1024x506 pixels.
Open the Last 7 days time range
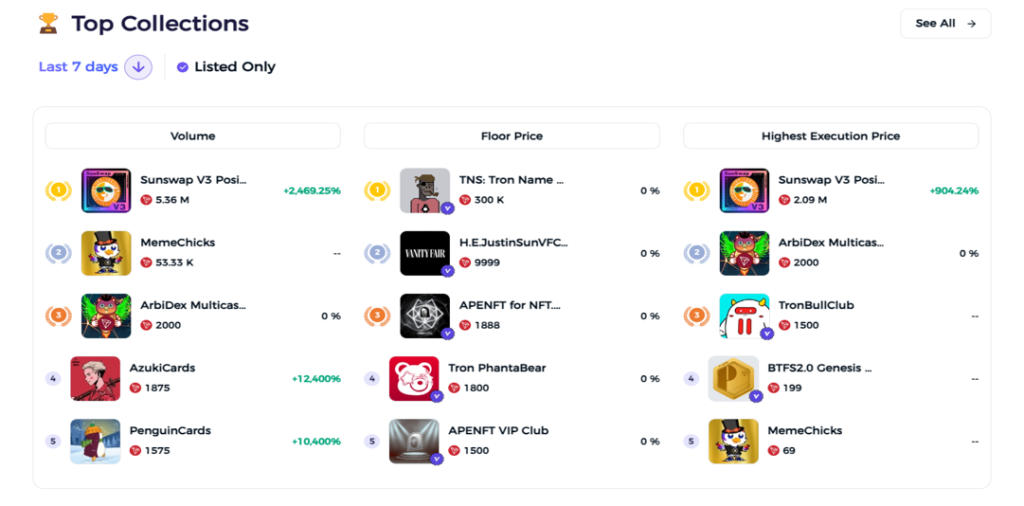coord(78,67)
